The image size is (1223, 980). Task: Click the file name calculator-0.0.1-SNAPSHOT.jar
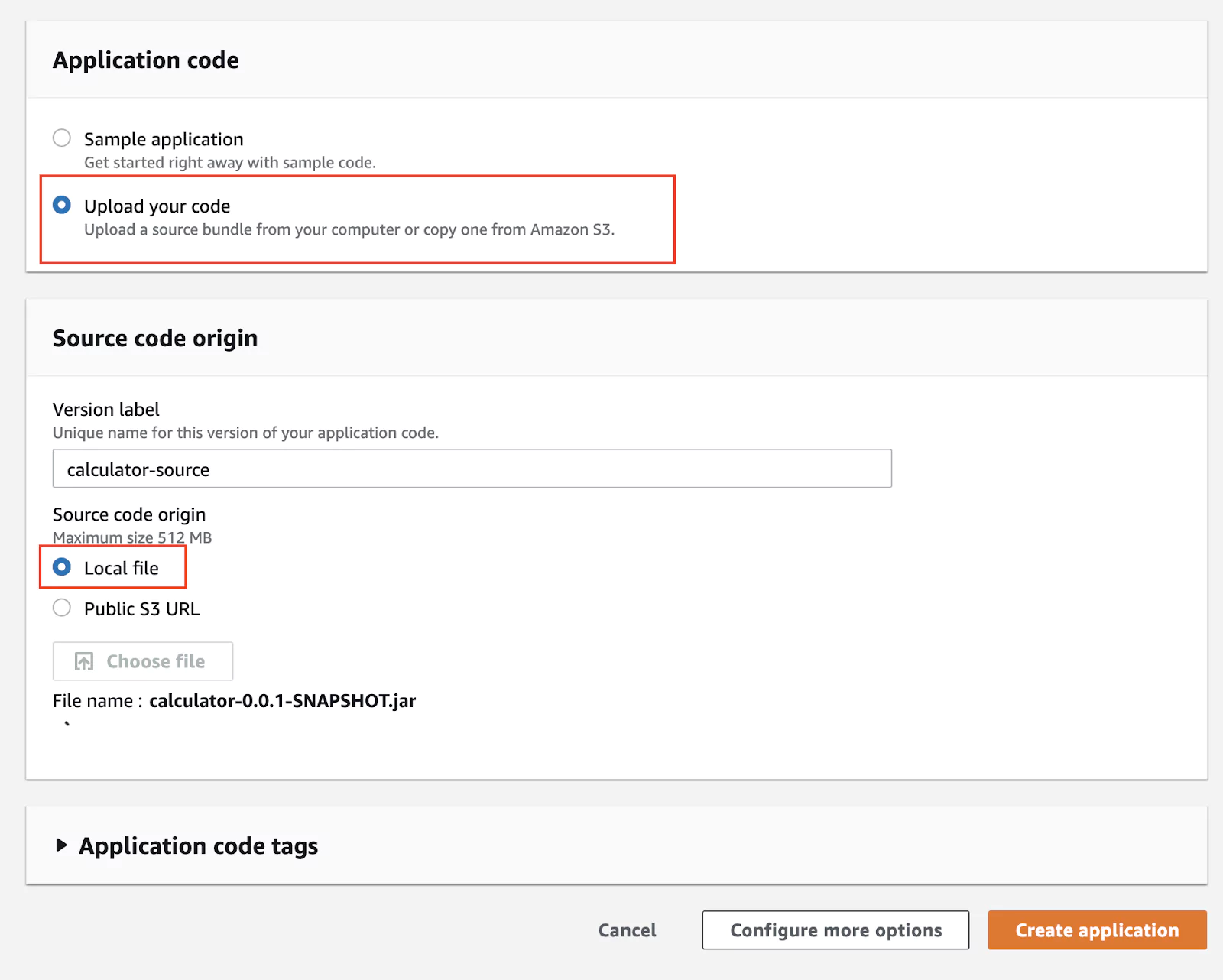[x=282, y=701]
